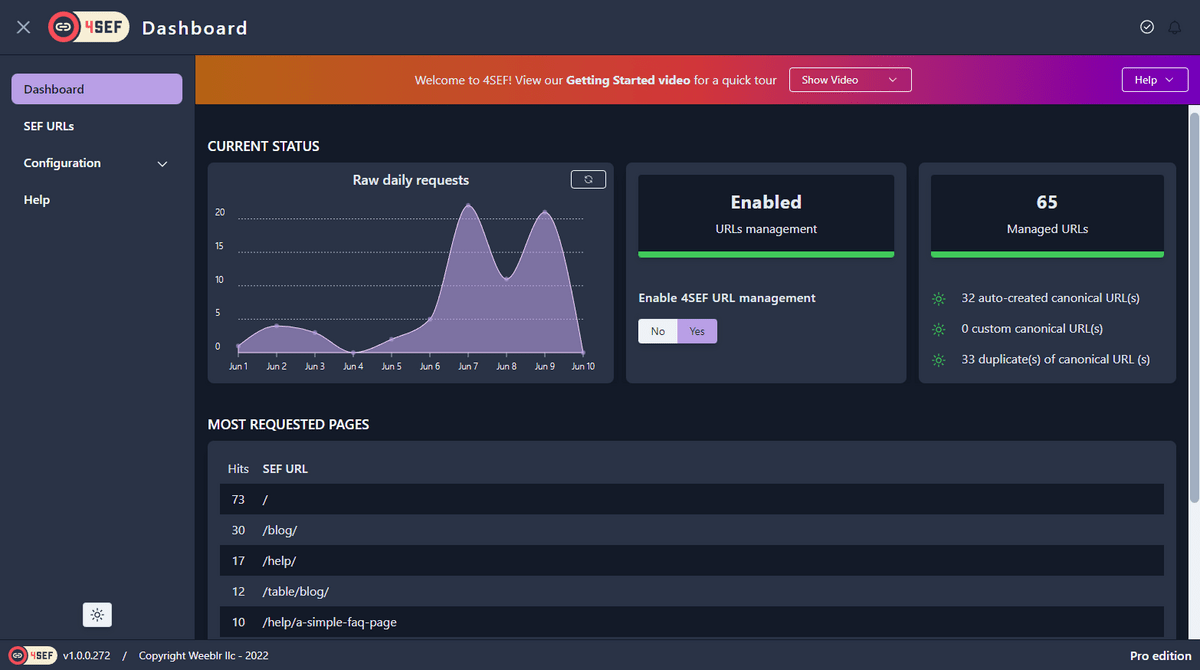Open notifications via the bell icon
The width and height of the screenshot is (1200, 670).
point(1175,27)
